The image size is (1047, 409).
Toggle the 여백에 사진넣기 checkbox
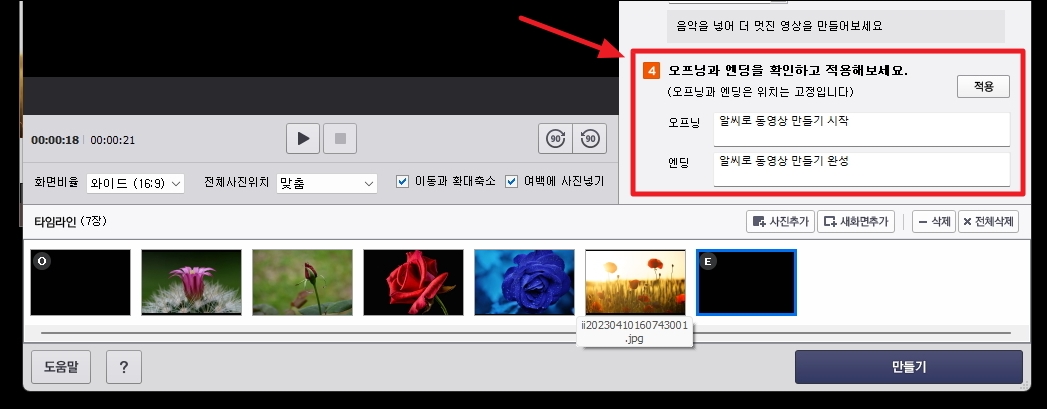[x=511, y=181]
